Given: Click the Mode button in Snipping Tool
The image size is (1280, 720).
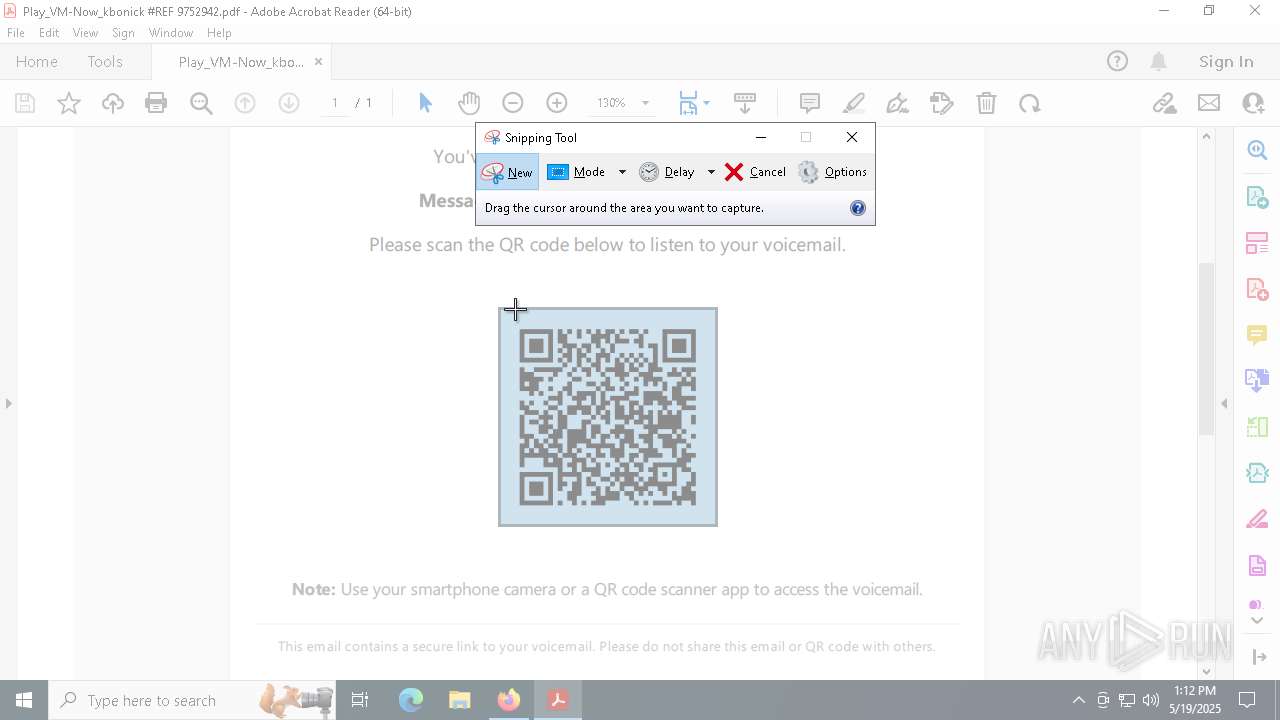Looking at the screenshot, I should (577, 172).
